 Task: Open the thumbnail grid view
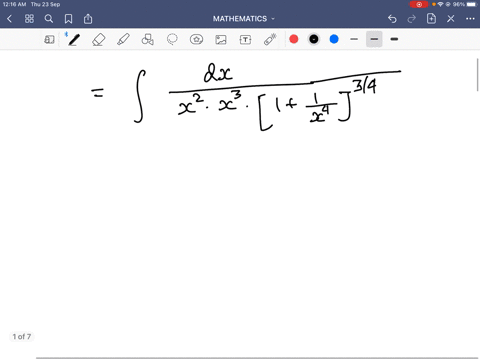(29, 19)
